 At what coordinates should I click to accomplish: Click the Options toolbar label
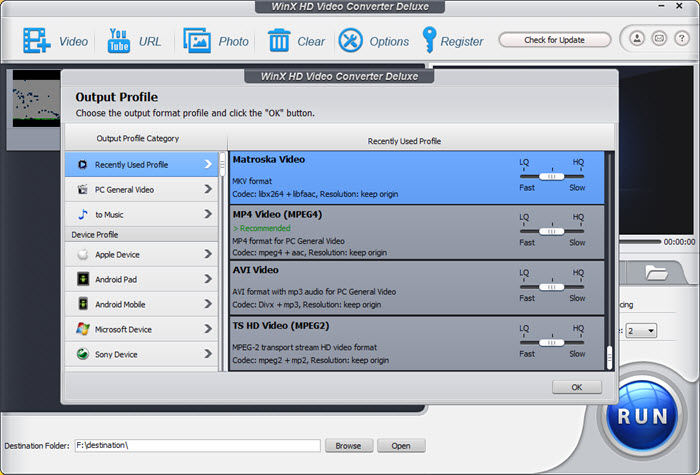(x=389, y=42)
